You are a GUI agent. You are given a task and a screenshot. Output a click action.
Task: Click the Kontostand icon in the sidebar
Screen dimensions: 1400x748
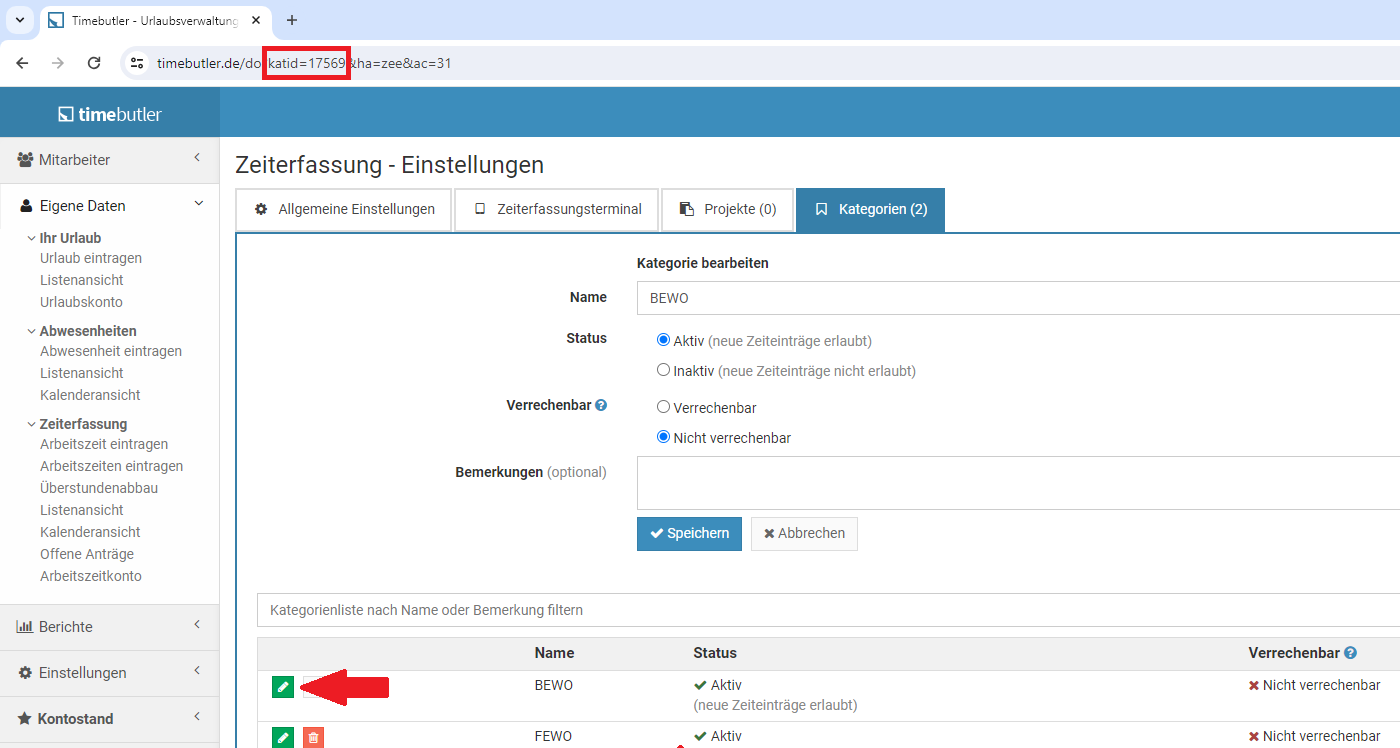click(x=22, y=718)
